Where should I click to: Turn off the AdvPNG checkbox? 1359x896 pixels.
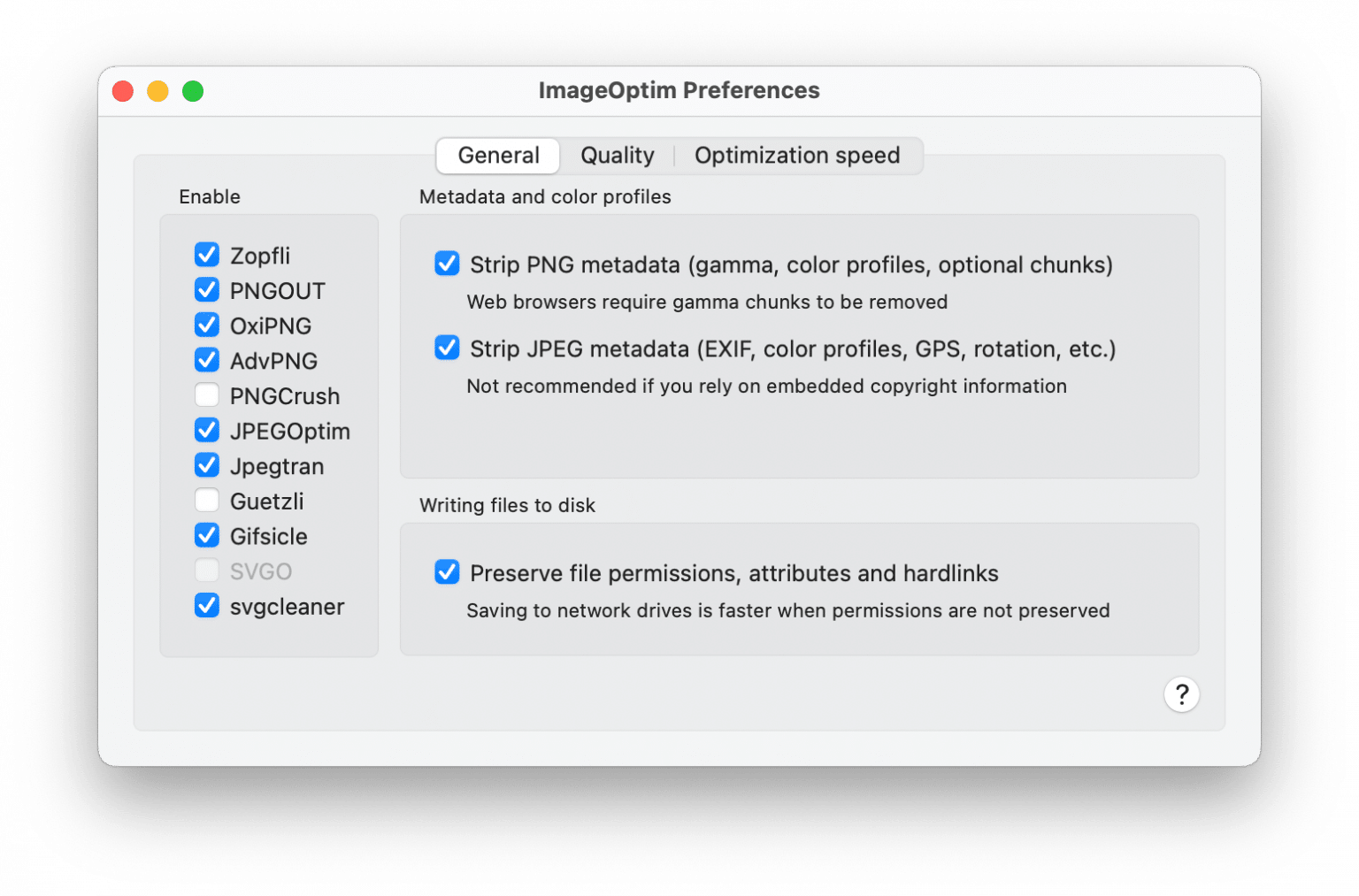(x=207, y=360)
